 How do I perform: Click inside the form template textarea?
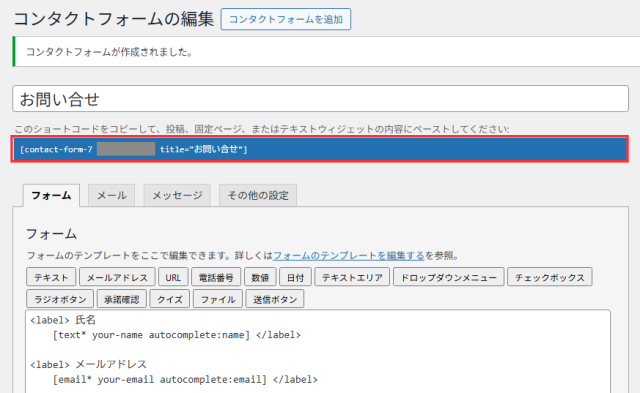pyautogui.click(x=318, y=352)
